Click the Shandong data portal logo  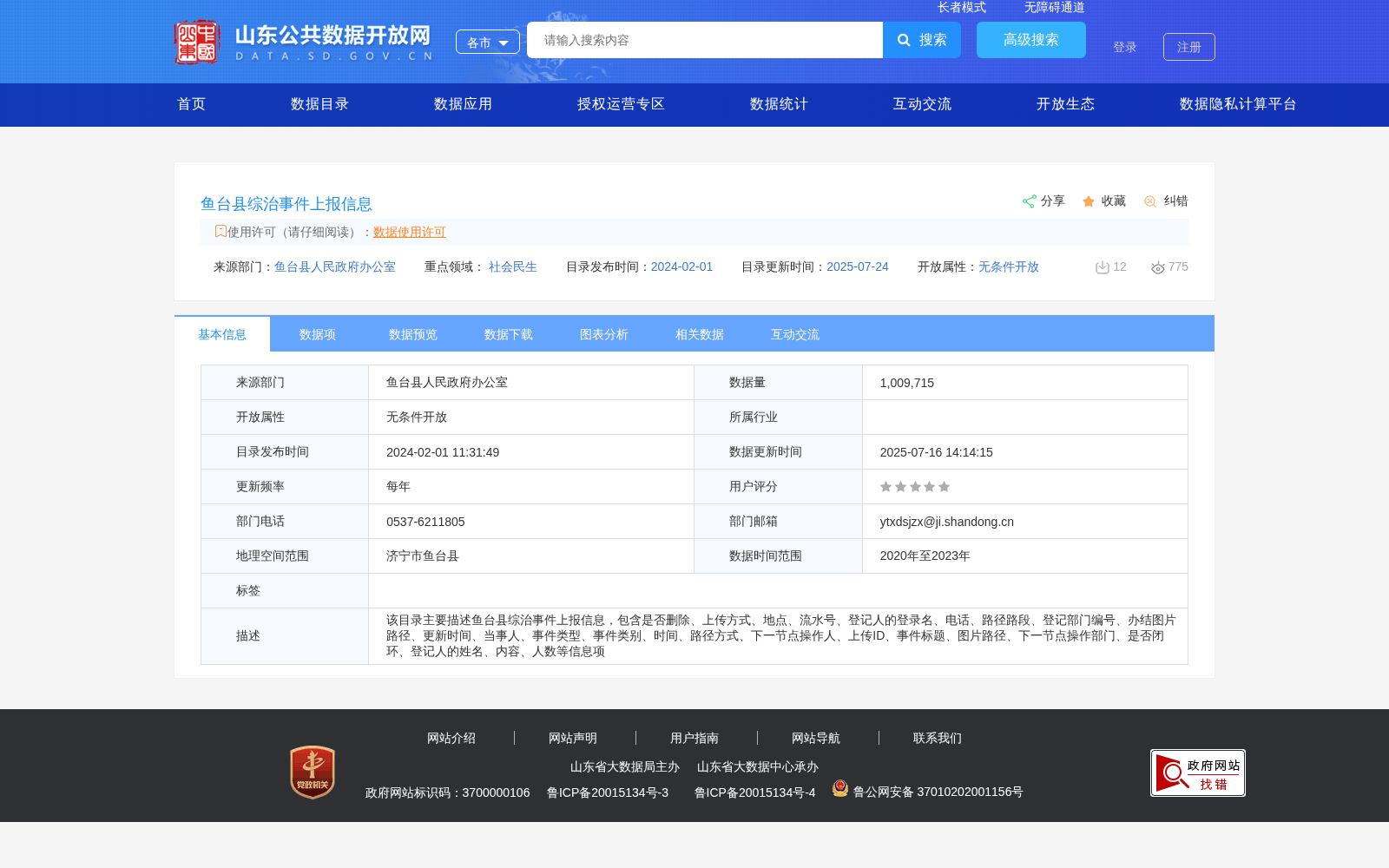click(x=304, y=42)
